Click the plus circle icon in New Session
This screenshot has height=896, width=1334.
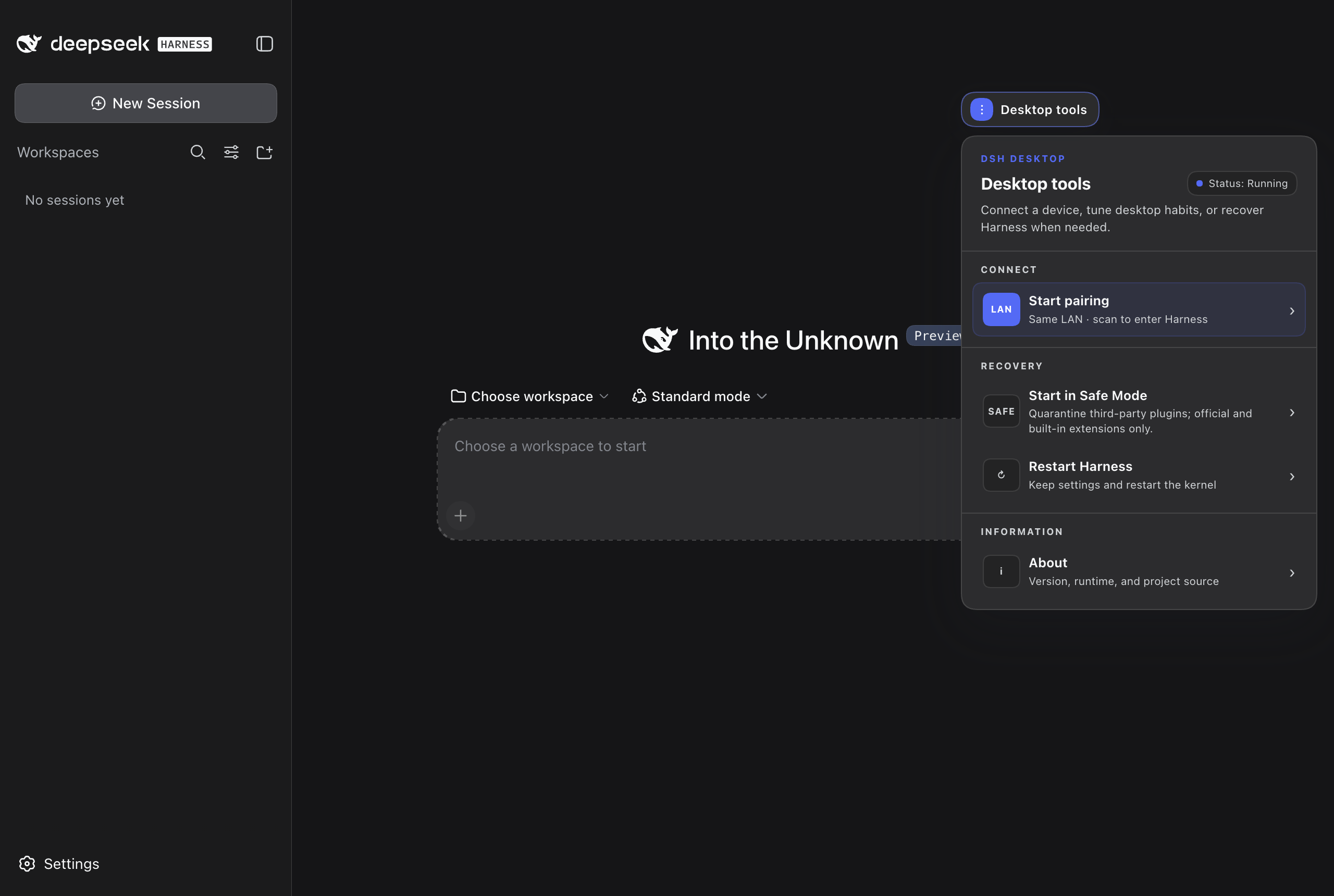tap(98, 103)
